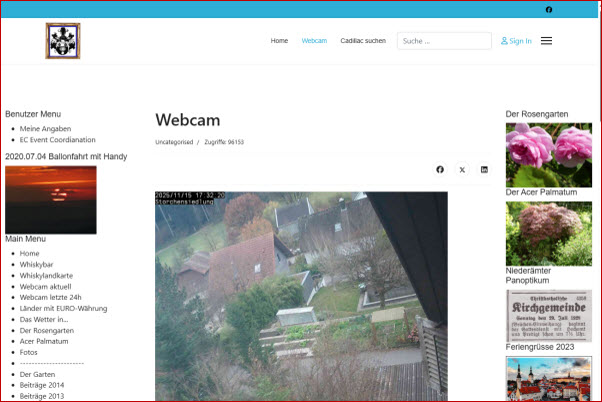This screenshot has width=602, height=402.
Task: Click the Kirchgemeinde newspaper image
Action: point(548,316)
